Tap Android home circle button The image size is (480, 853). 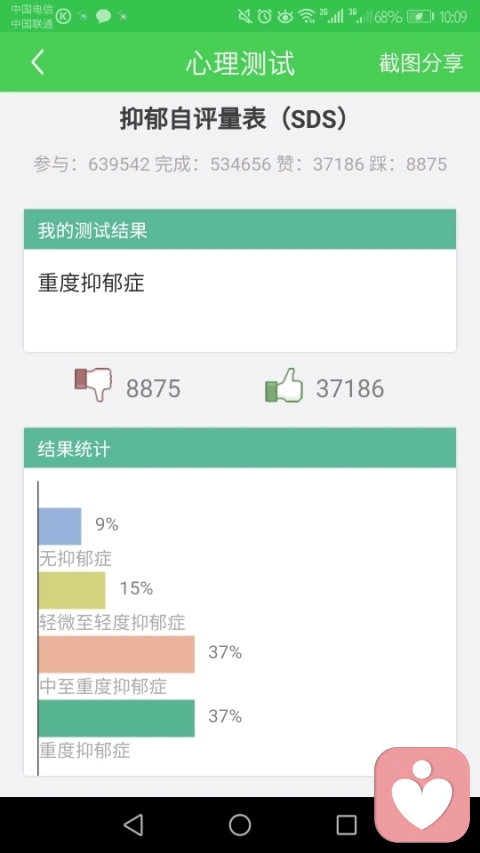pyautogui.click(x=239, y=825)
